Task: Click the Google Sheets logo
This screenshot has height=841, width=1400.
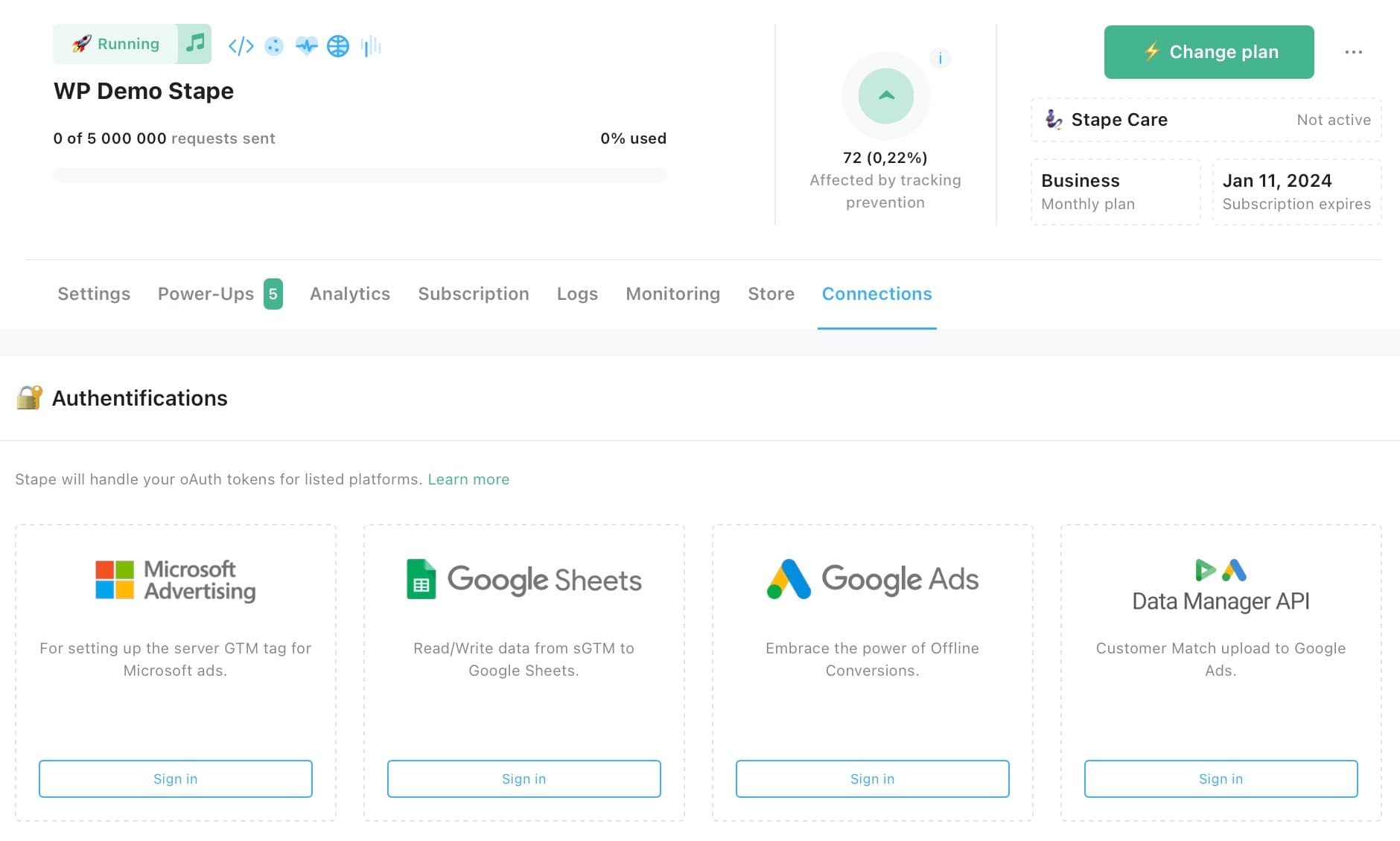Action: [524, 579]
